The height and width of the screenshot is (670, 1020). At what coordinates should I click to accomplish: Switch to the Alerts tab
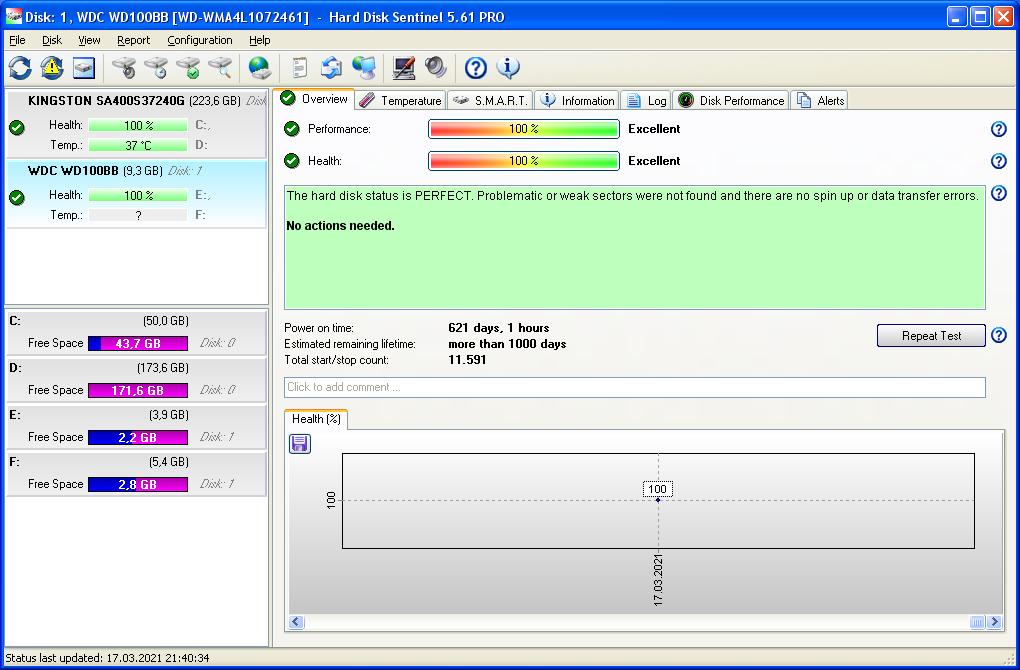[820, 100]
